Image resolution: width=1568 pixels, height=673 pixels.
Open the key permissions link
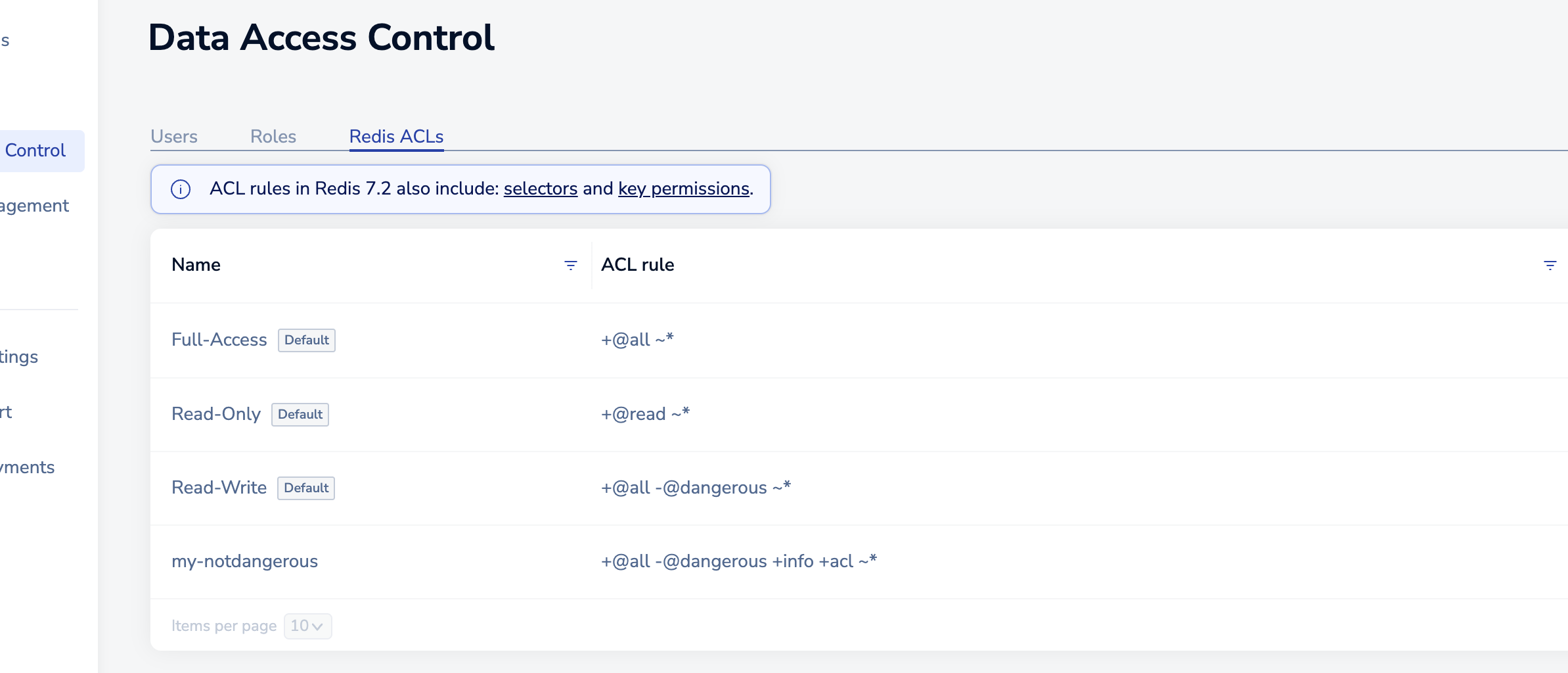tap(684, 189)
